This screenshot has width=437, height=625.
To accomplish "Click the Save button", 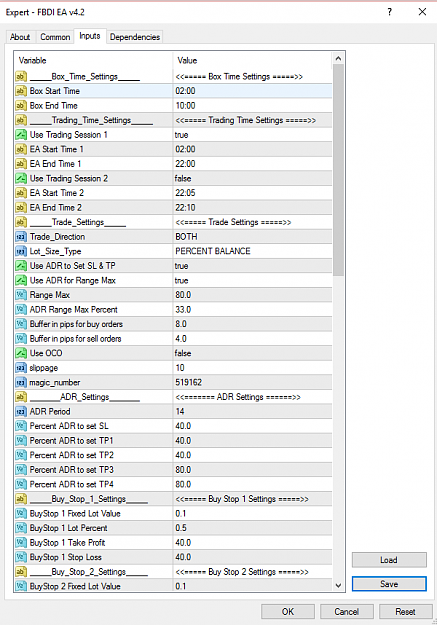I will click(x=389, y=584).
